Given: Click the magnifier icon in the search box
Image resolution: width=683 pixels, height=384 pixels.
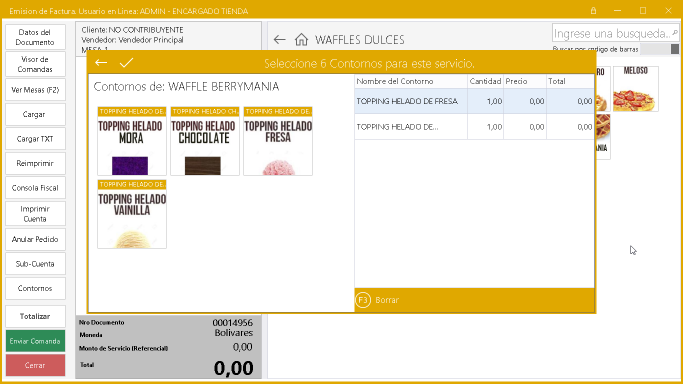Looking at the screenshot, I should point(674,33).
